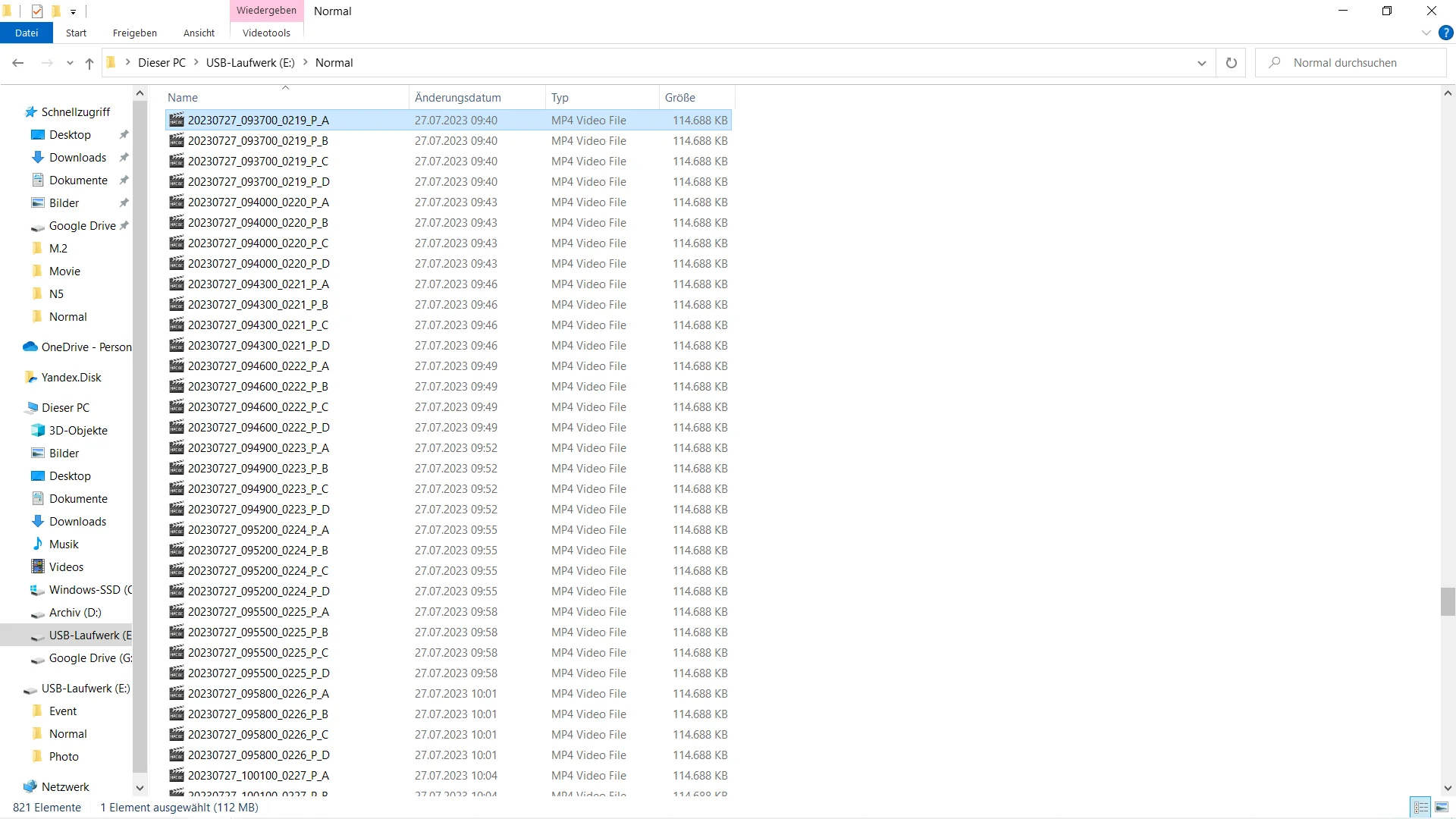Select Yandex.Disk in the navigation pane

point(71,378)
